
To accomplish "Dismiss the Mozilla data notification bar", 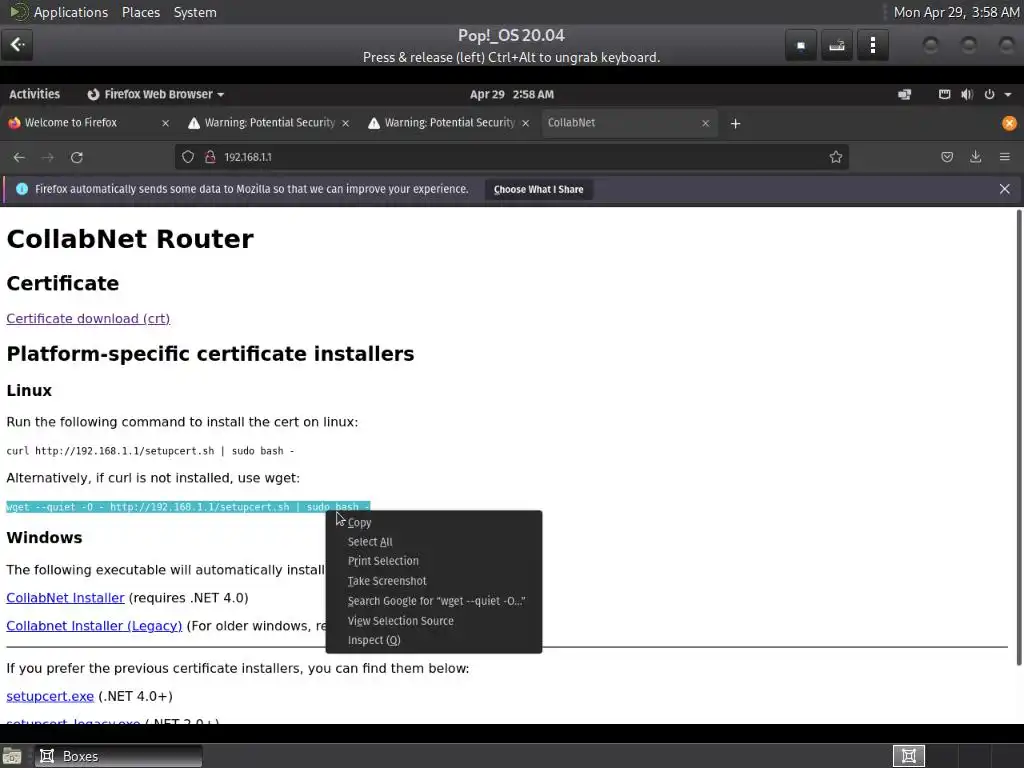I will pos(1004,189).
